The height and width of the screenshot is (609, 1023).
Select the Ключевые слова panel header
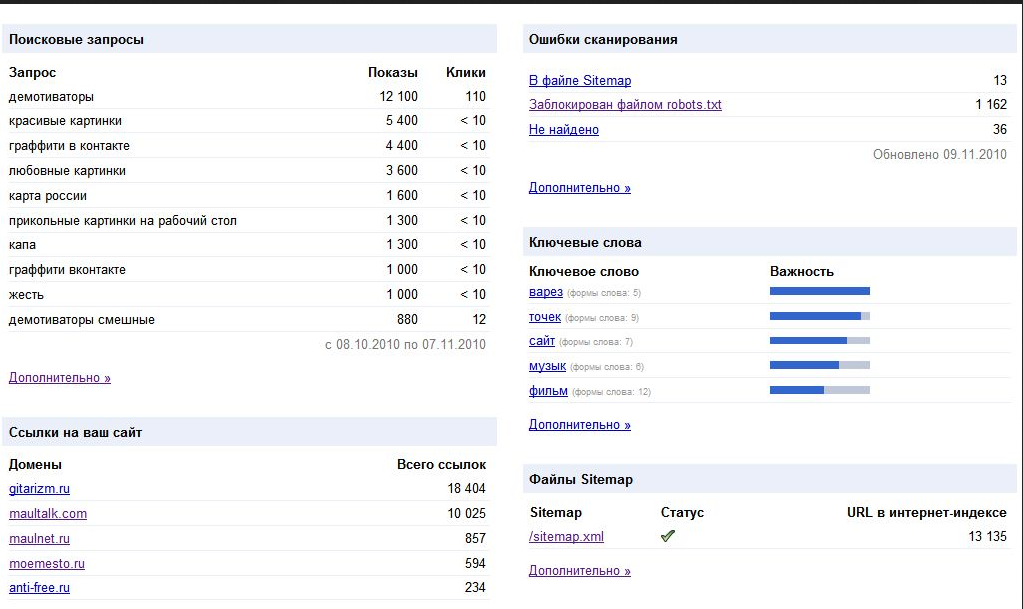pos(580,241)
